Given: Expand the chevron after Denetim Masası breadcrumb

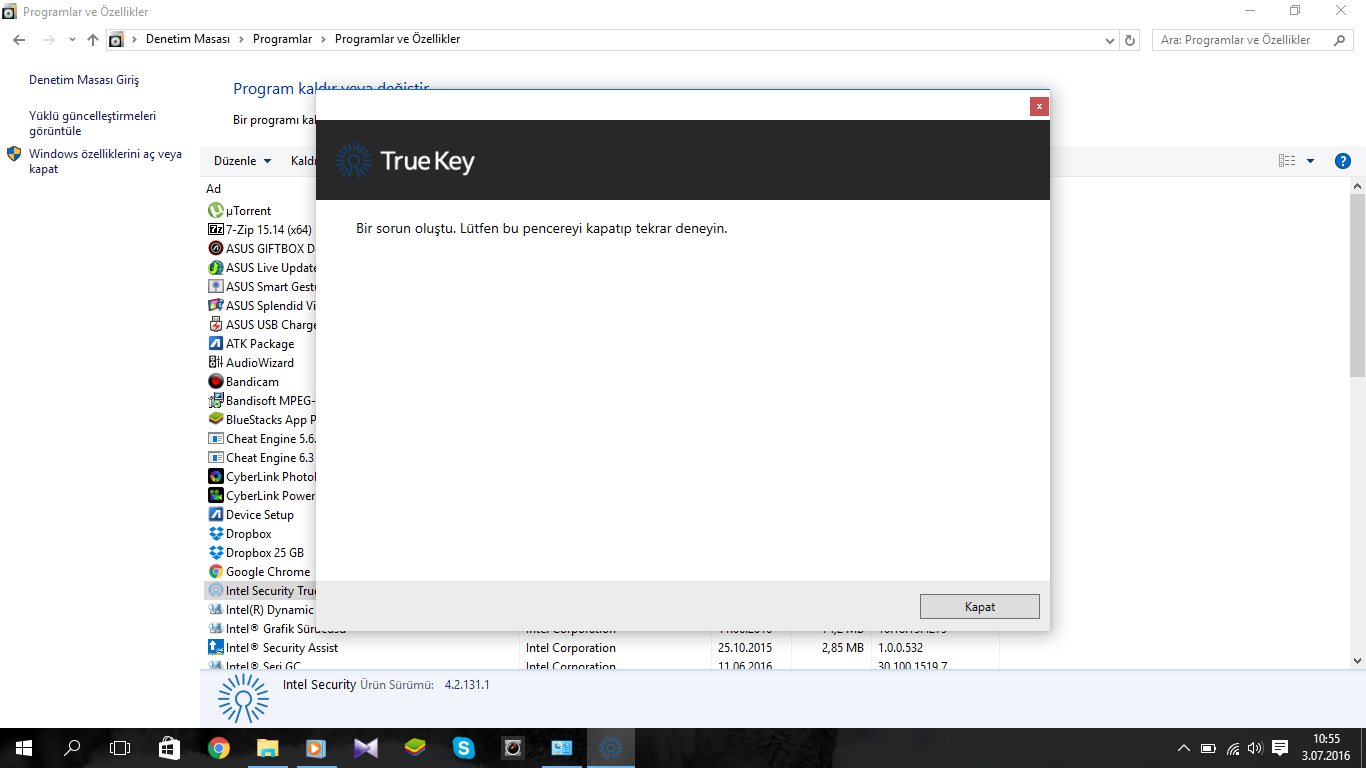Looking at the screenshot, I should coord(240,40).
